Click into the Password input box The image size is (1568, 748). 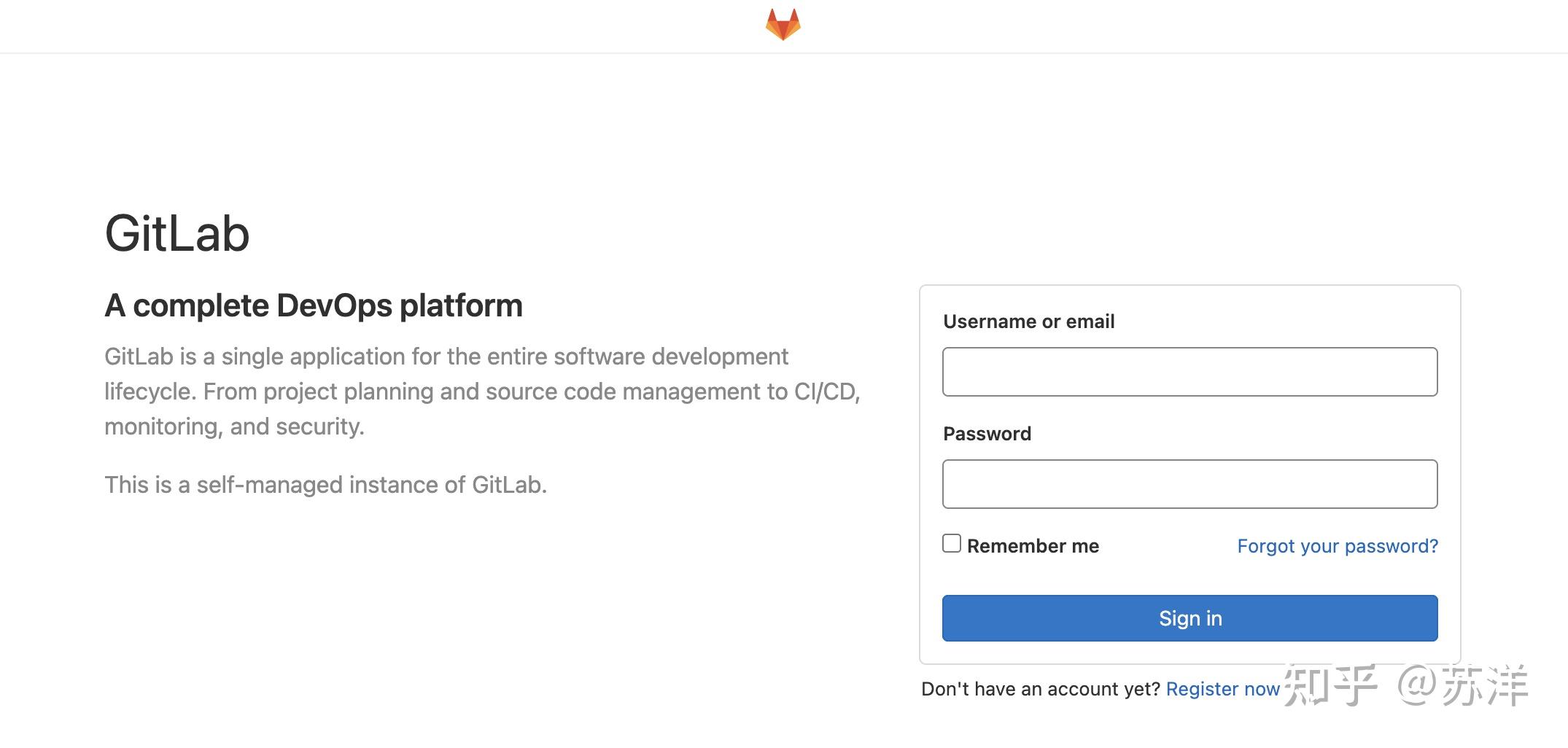pos(1189,484)
